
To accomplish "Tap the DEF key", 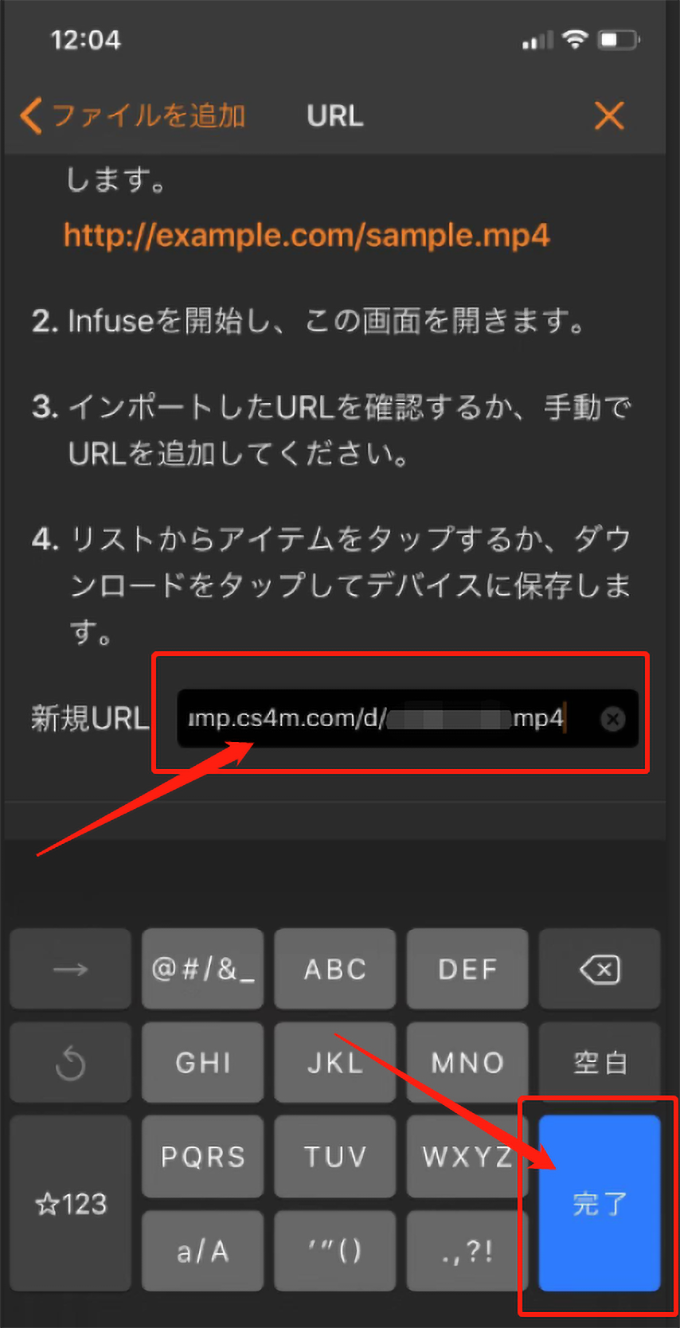I will click(x=468, y=968).
